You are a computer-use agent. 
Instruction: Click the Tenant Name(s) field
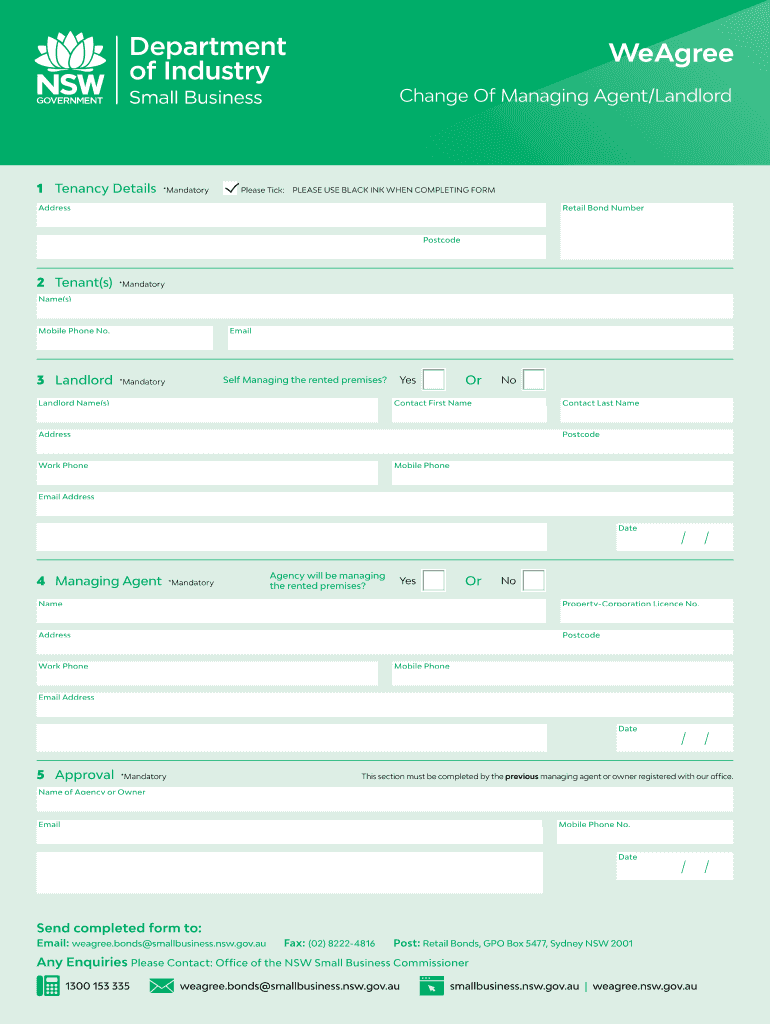[x=385, y=306]
